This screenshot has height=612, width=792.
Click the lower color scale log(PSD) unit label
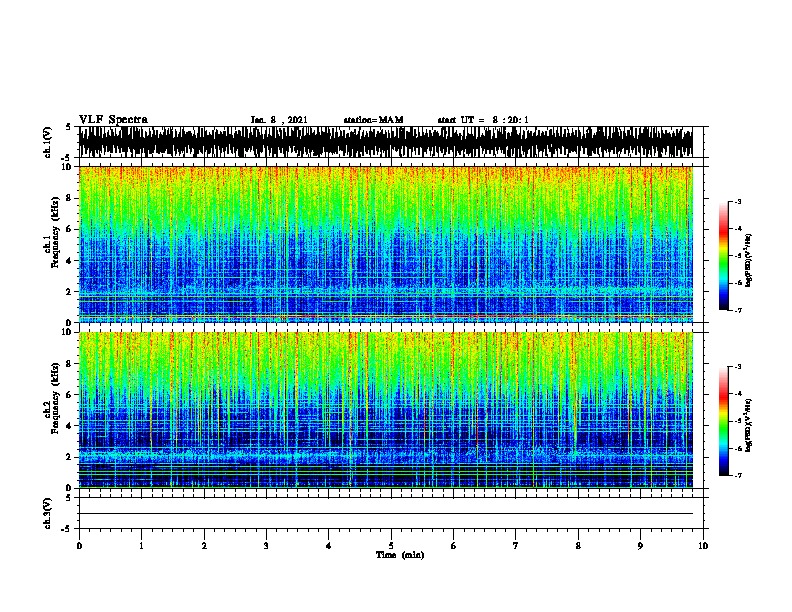click(x=749, y=426)
